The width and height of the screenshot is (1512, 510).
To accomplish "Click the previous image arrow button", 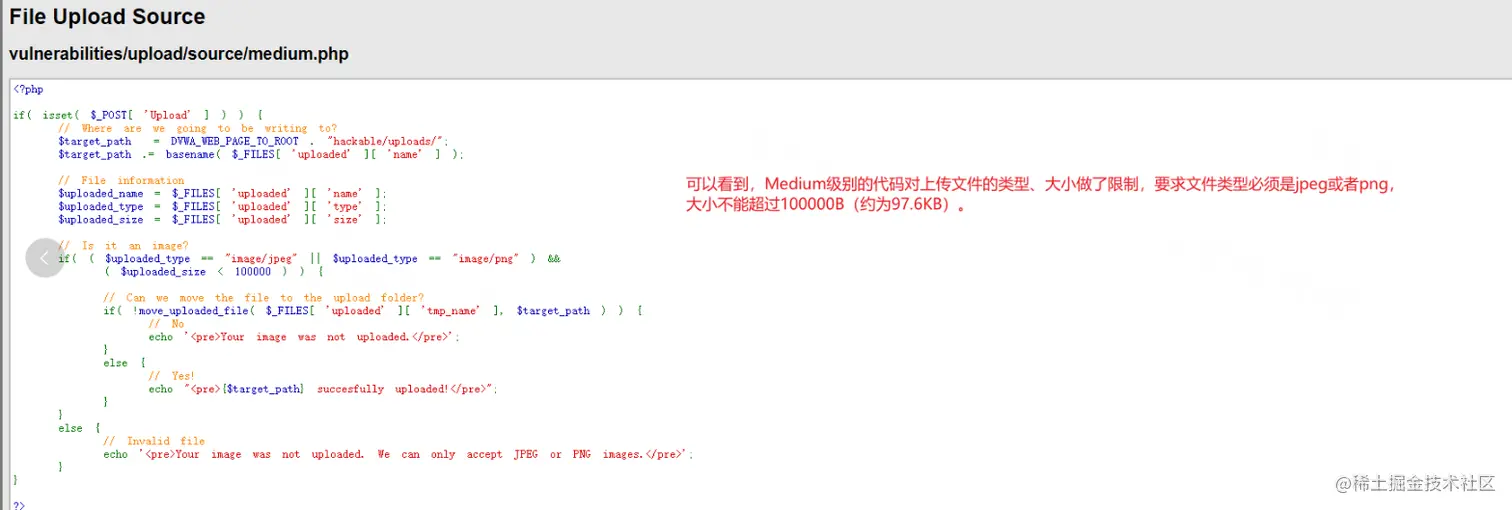I will [x=45, y=258].
